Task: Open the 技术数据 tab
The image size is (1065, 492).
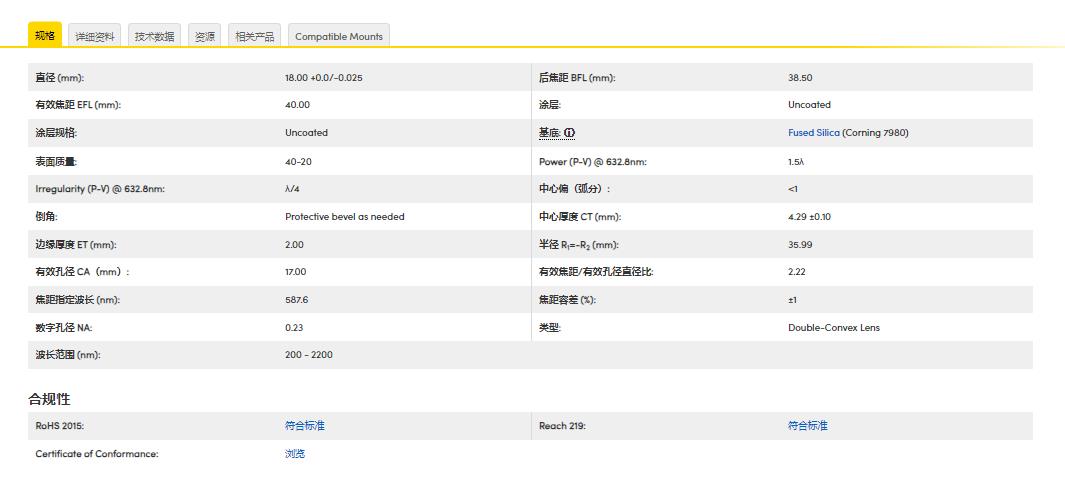Action: tap(155, 37)
